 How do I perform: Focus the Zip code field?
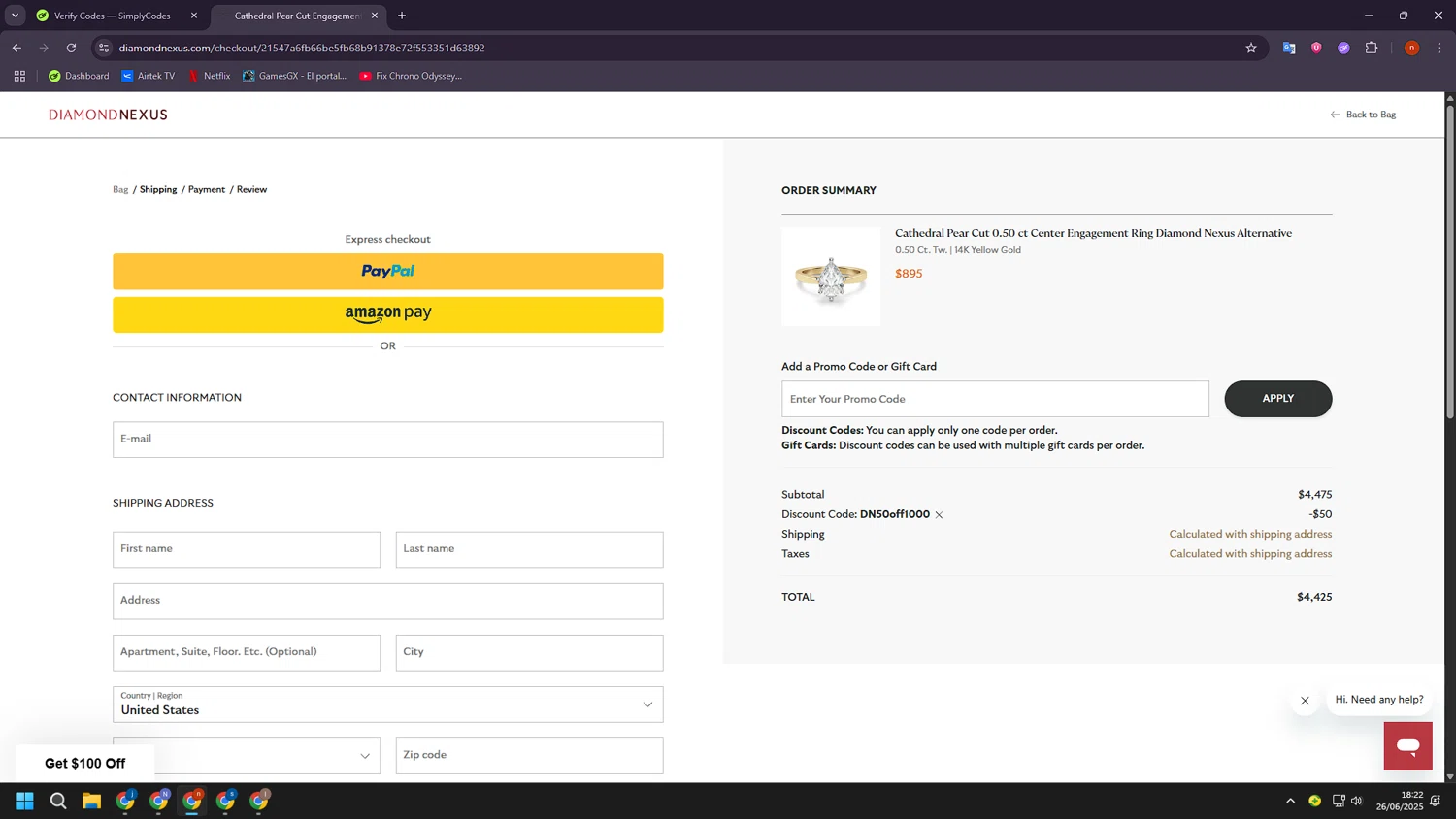530,755
